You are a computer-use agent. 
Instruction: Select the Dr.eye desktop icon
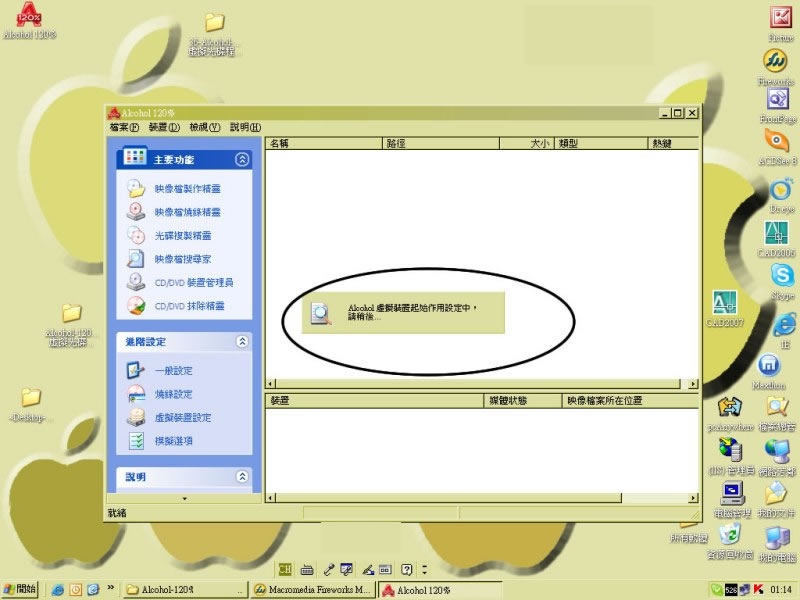pyautogui.click(x=781, y=195)
